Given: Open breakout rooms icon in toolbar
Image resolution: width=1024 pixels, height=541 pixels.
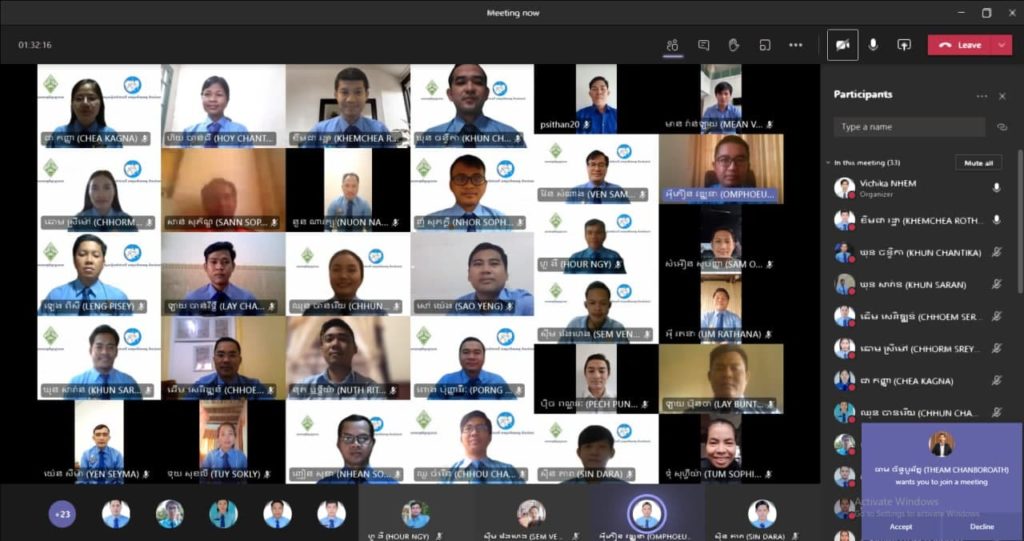Looking at the screenshot, I should 765,45.
